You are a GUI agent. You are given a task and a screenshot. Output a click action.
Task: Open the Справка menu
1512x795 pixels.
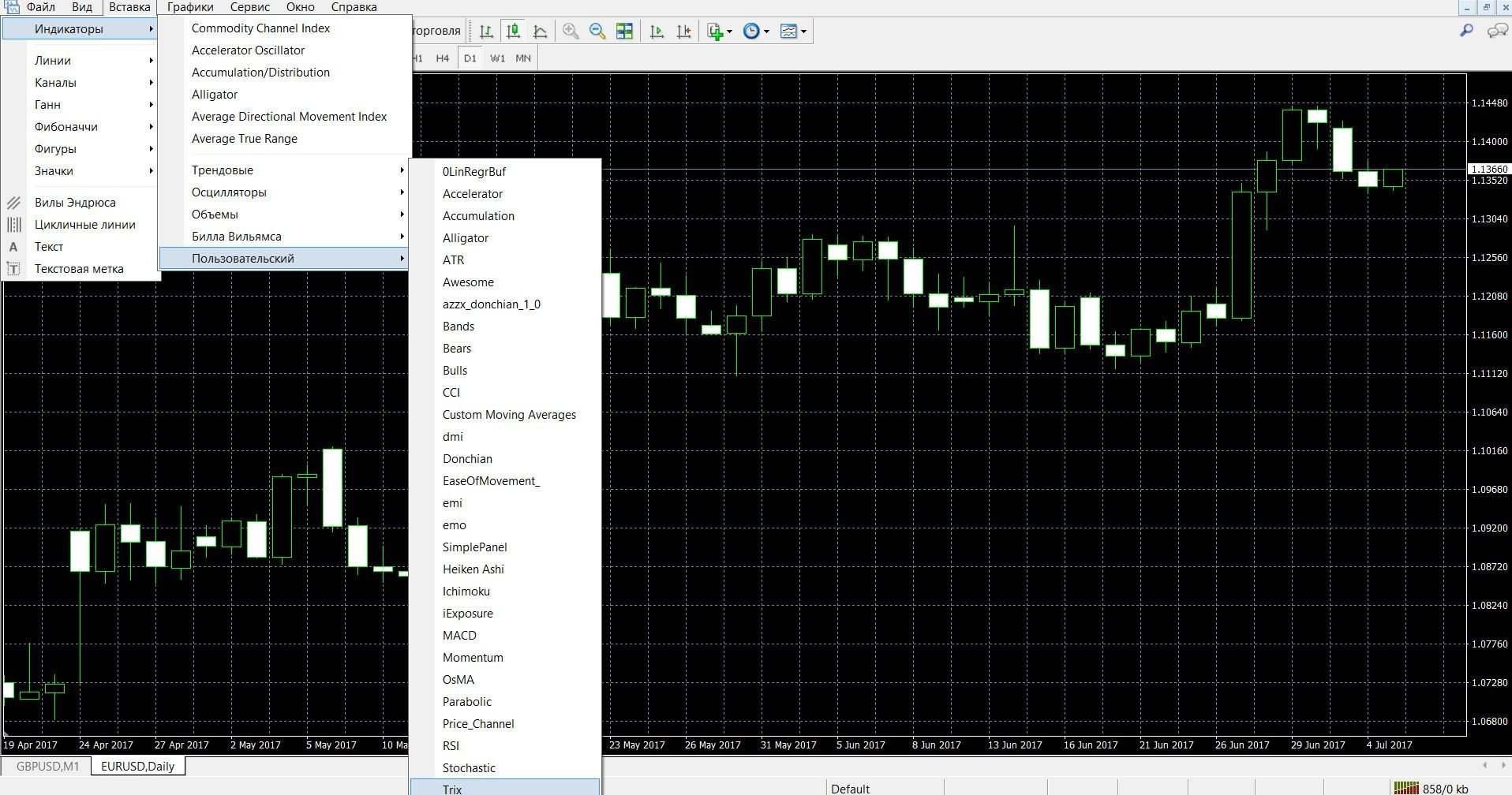point(354,7)
